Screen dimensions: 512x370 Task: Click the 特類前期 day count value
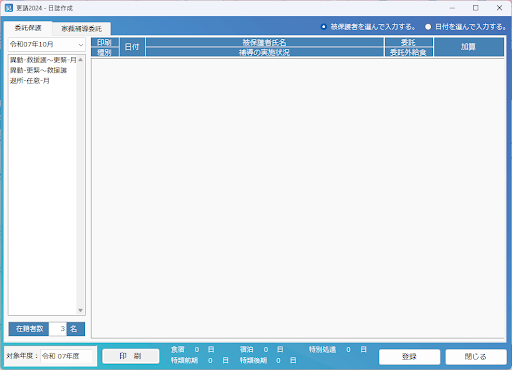point(210,361)
